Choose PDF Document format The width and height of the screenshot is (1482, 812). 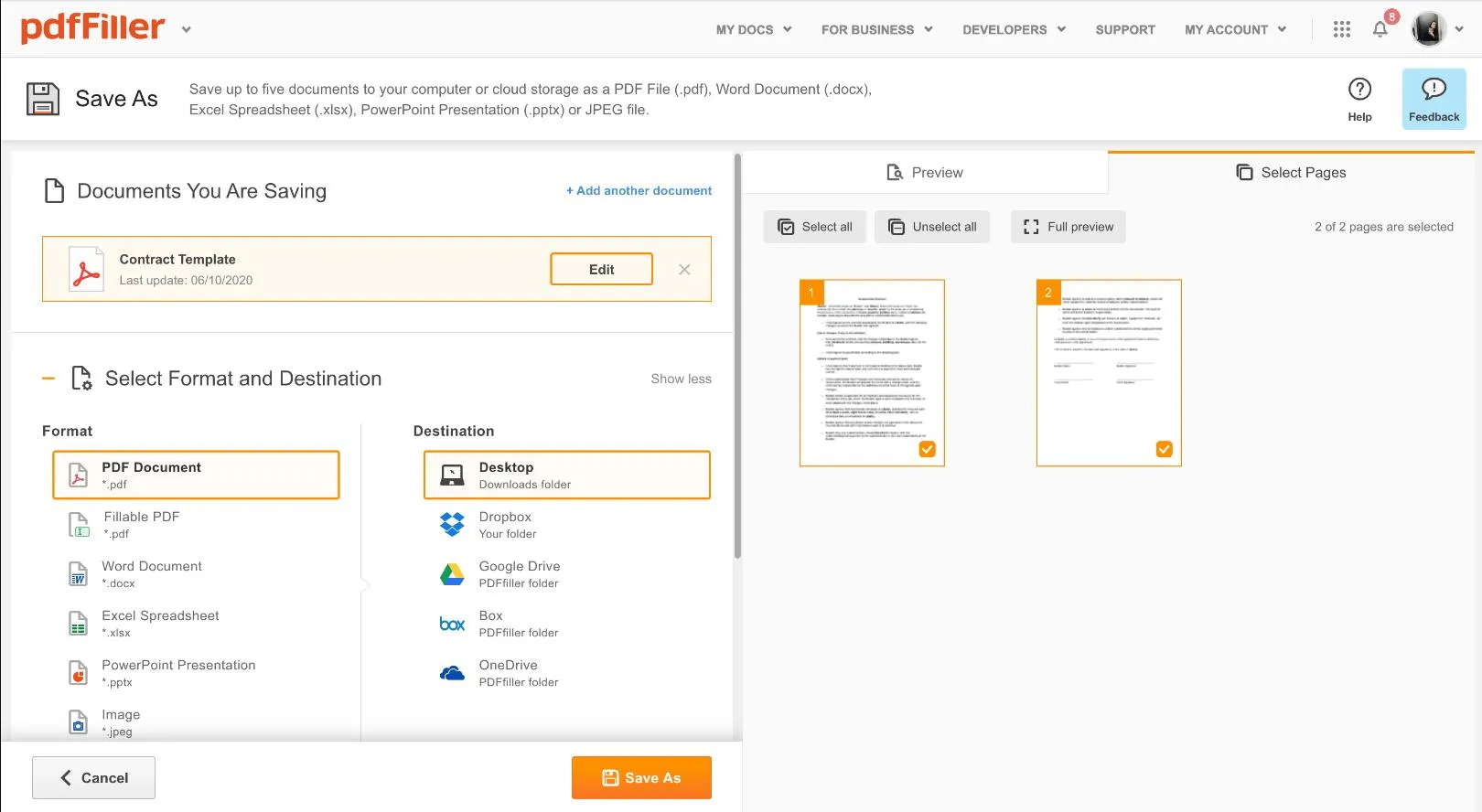pos(196,475)
